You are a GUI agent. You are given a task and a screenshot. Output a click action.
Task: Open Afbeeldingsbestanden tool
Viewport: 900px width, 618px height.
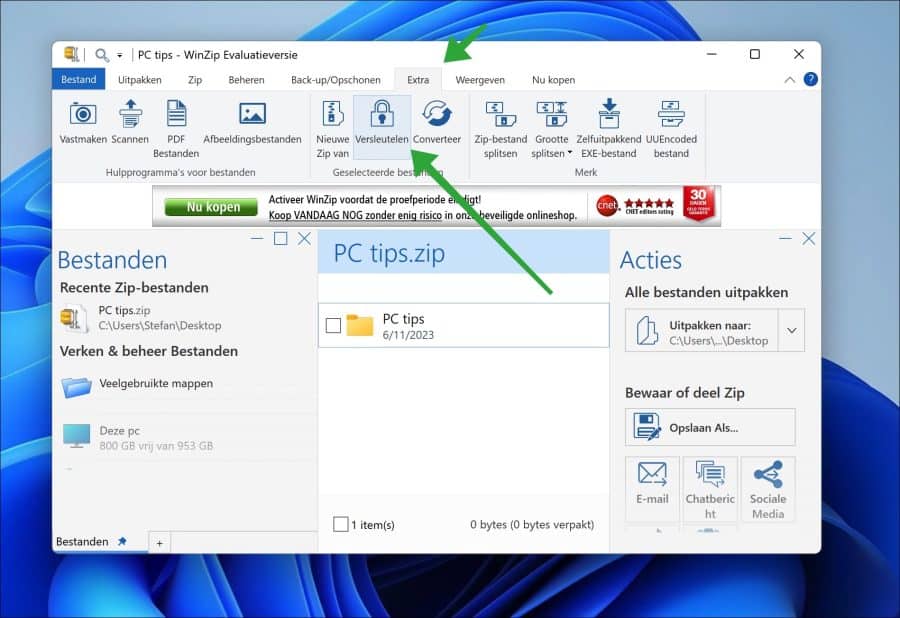pyautogui.click(x=252, y=121)
